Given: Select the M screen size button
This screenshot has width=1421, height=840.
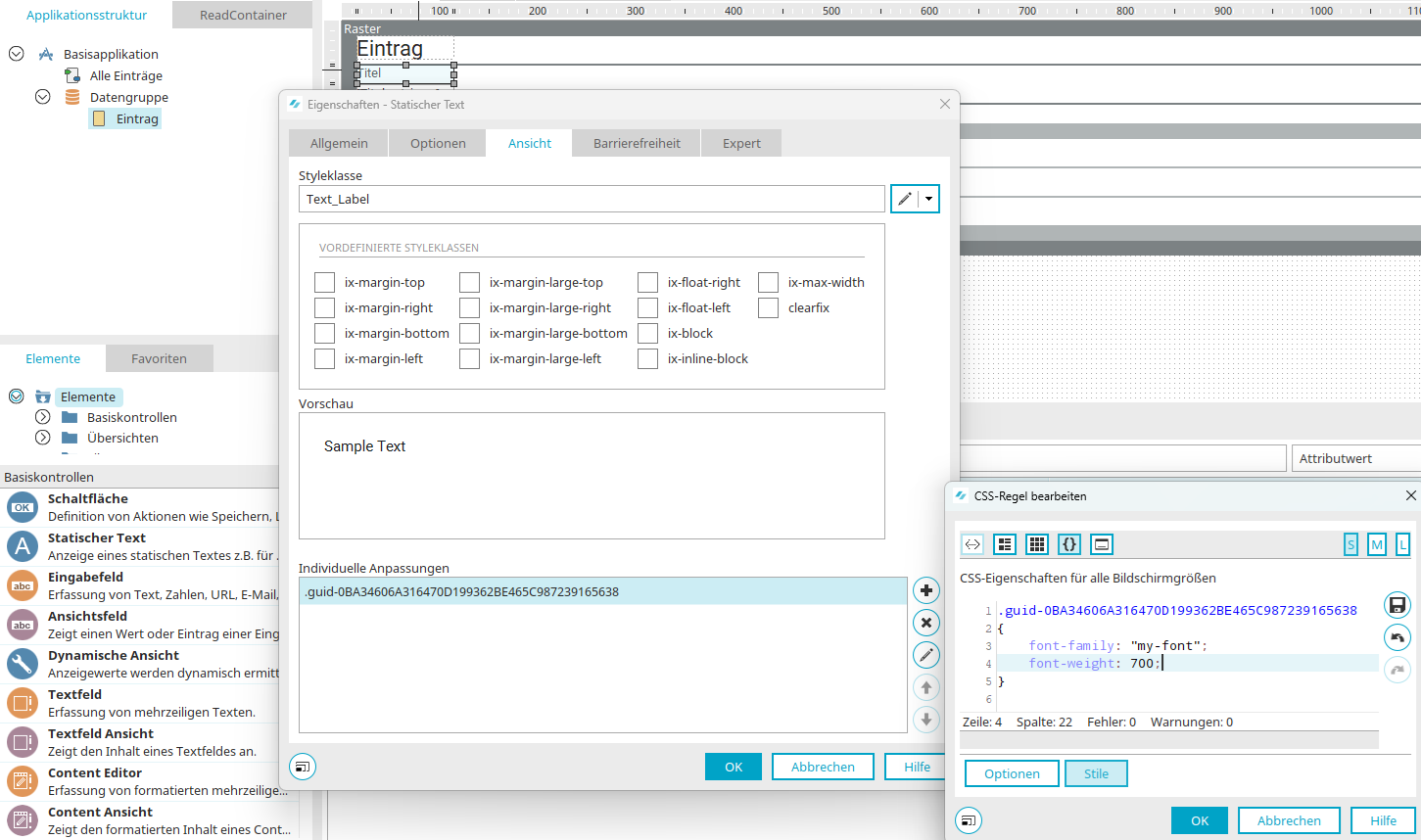Looking at the screenshot, I should point(1377,544).
